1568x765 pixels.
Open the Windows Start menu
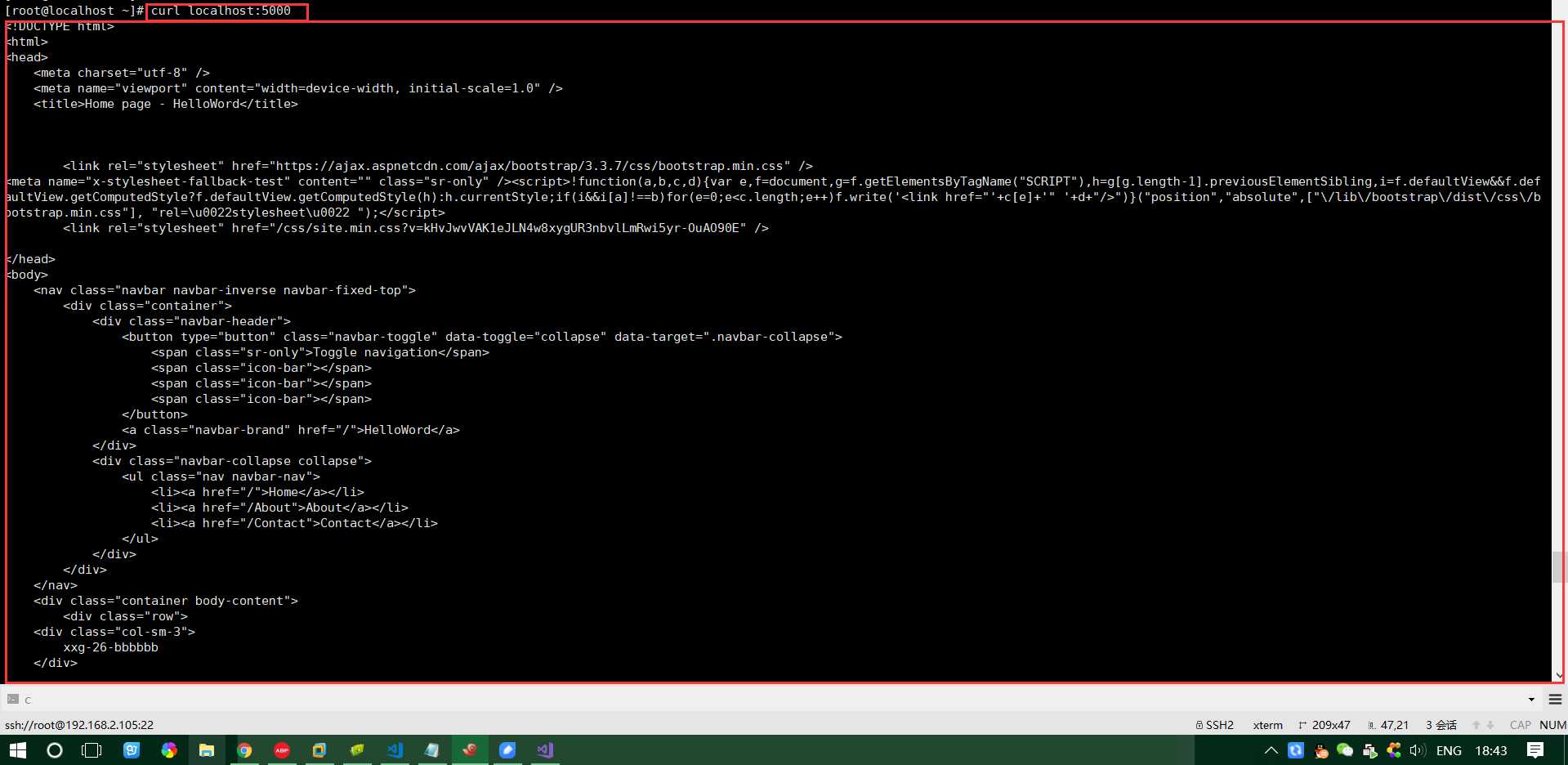[x=17, y=750]
